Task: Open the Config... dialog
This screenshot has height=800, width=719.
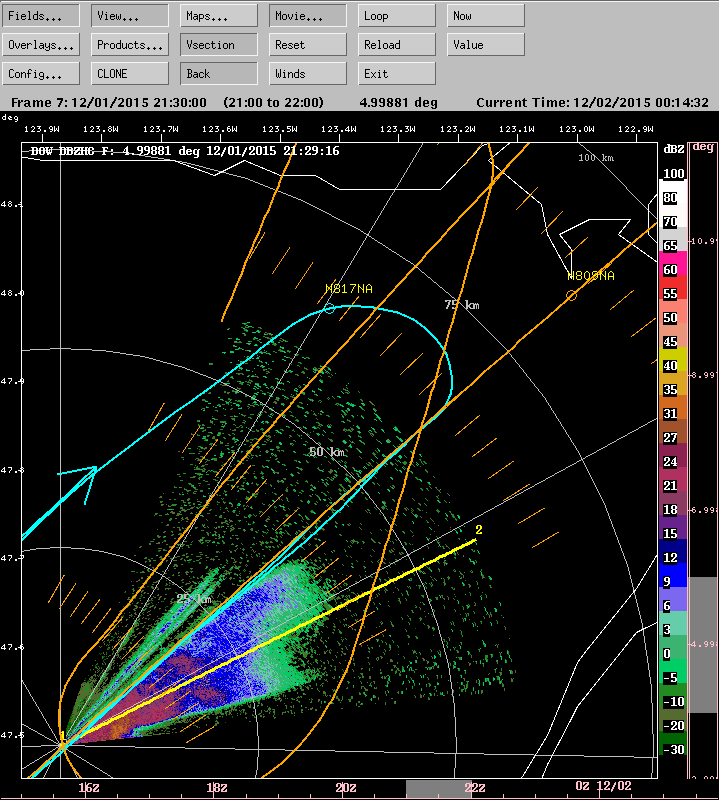Action: pyautogui.click(x=41, y=74)
